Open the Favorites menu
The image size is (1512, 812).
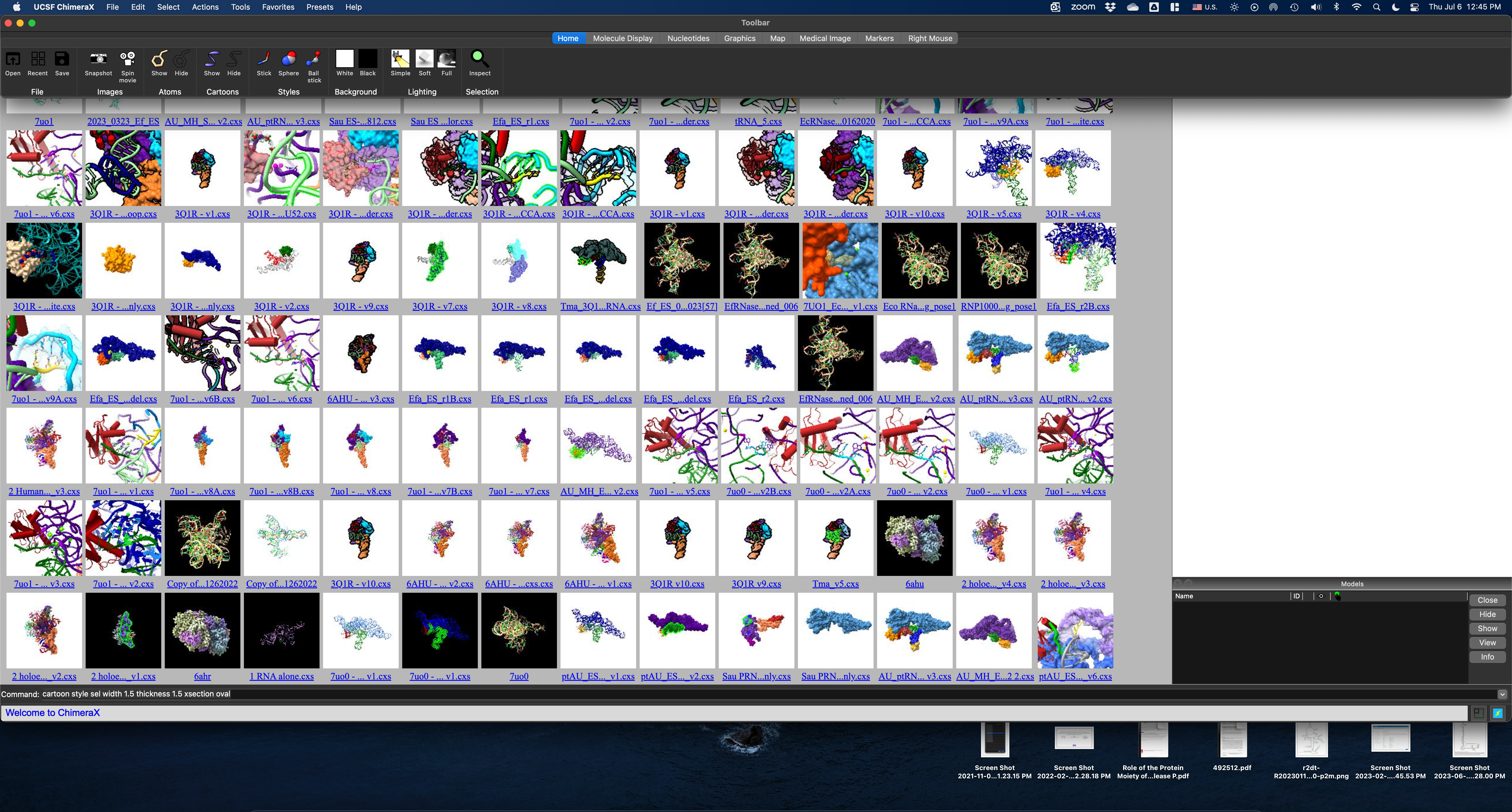(278, 7)
